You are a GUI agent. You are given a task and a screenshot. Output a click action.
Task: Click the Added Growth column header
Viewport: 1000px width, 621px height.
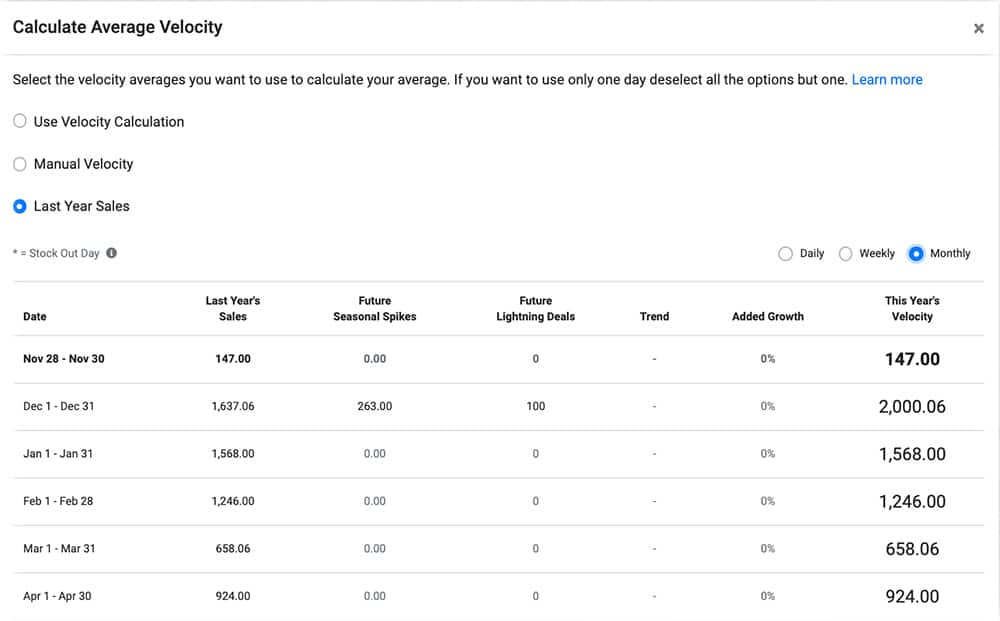[767, 316]
